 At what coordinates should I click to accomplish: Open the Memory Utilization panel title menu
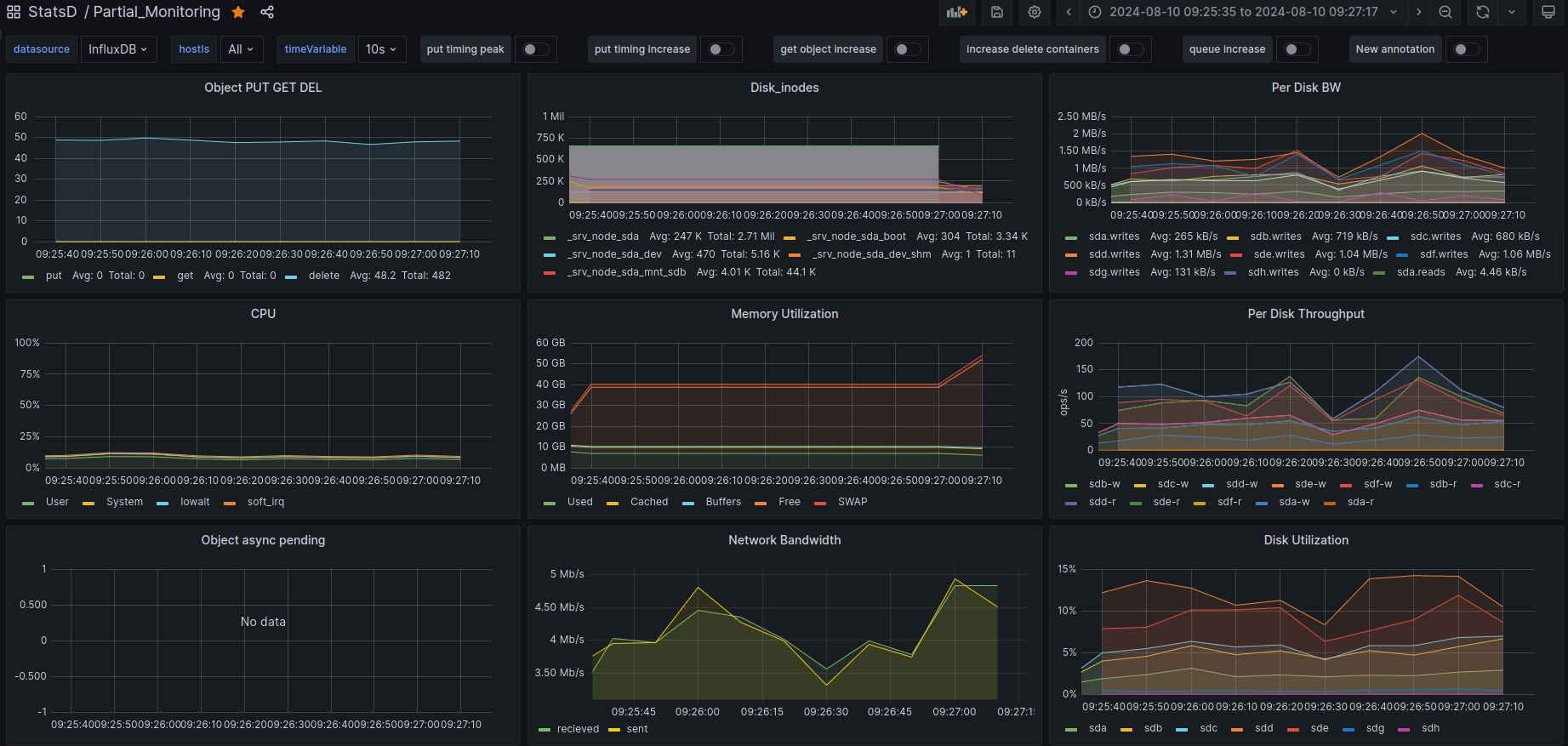[x=784, y=314]
